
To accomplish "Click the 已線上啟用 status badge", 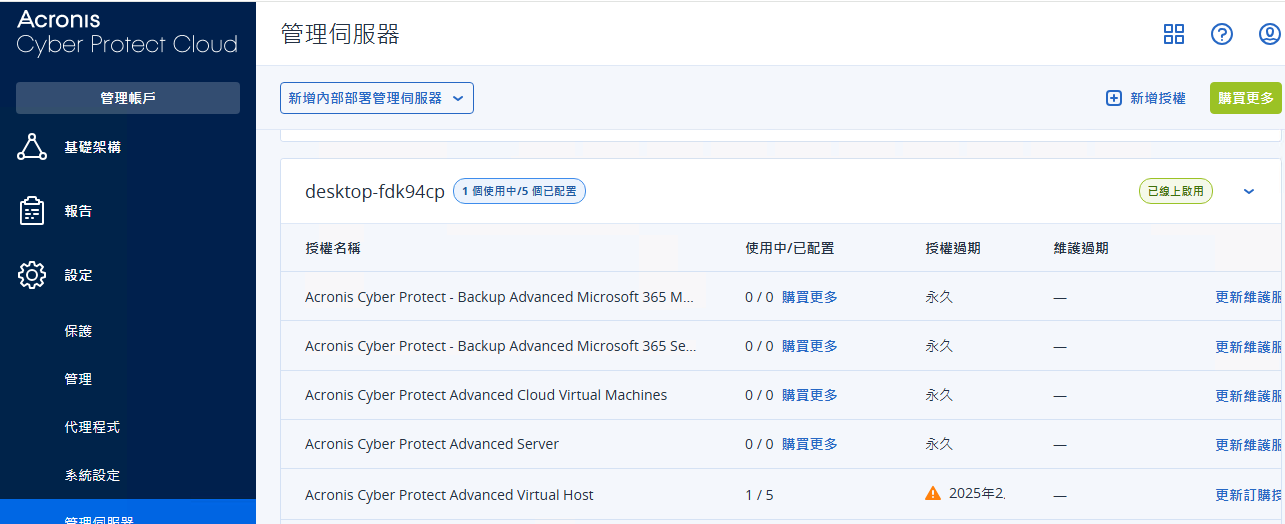I will click(1175, 191).
